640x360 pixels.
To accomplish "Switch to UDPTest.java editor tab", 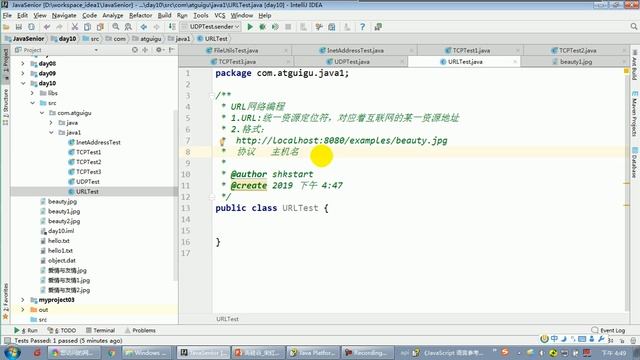I will (x=351, y=62).
